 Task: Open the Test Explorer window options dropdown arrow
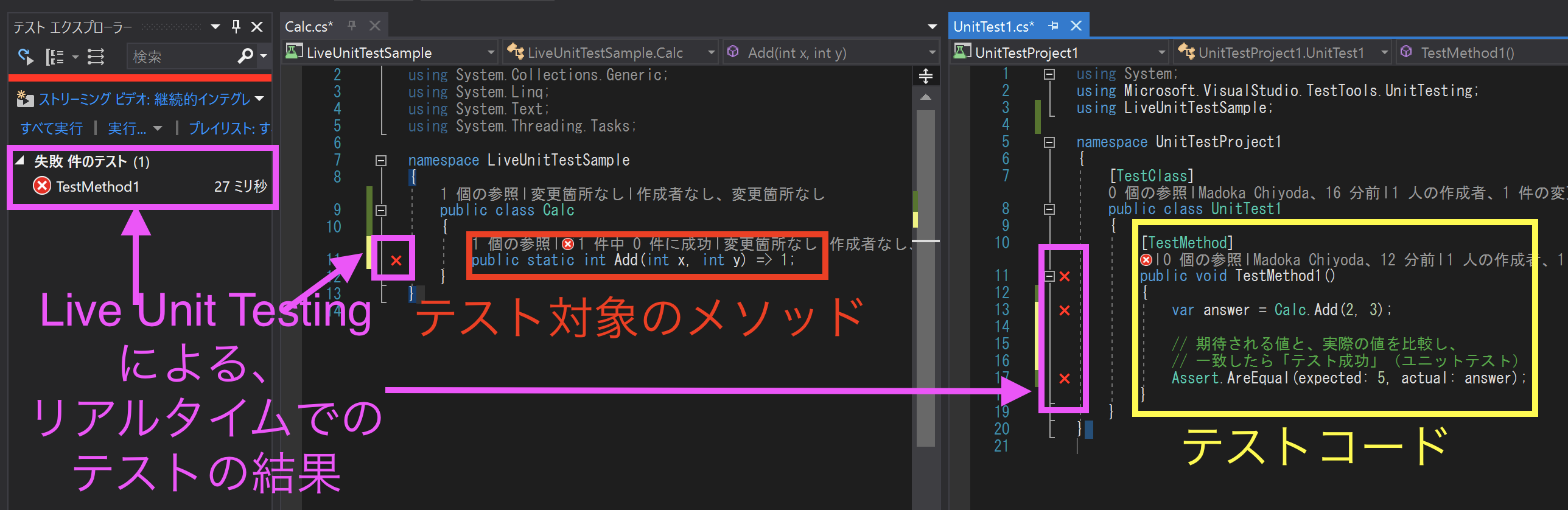(x=215, y=27)
